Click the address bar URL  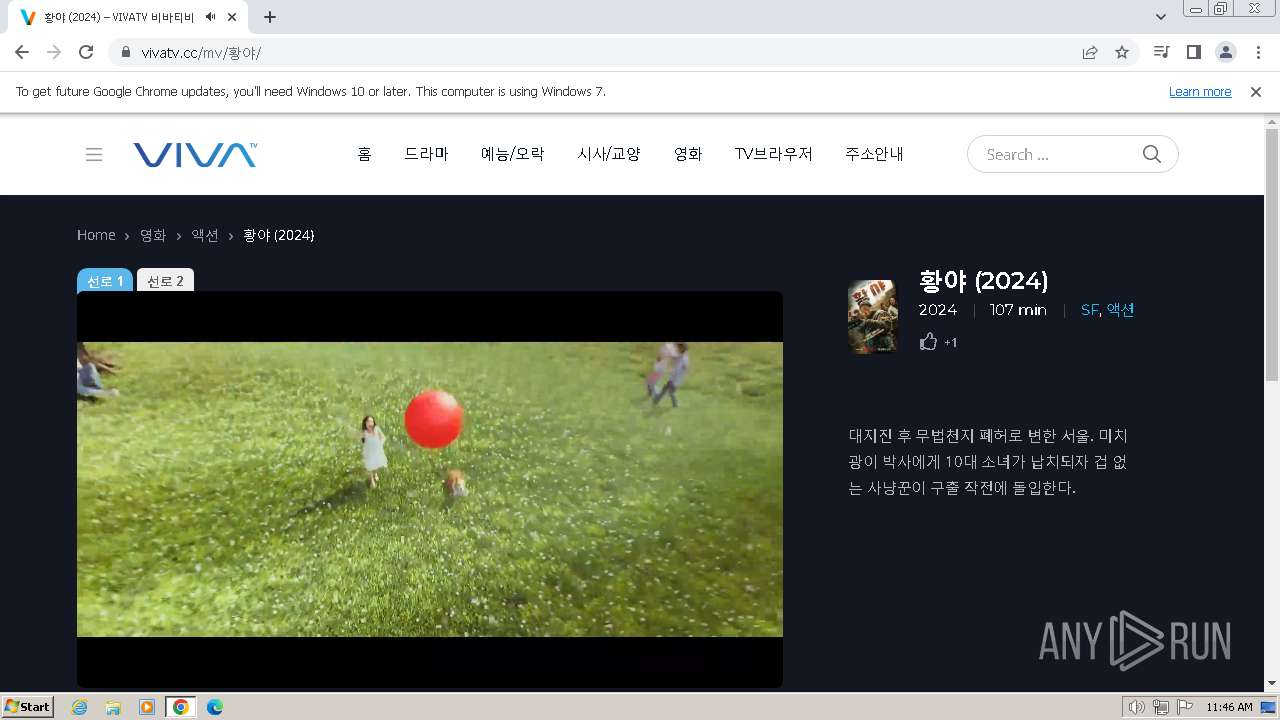click(201, 52)
